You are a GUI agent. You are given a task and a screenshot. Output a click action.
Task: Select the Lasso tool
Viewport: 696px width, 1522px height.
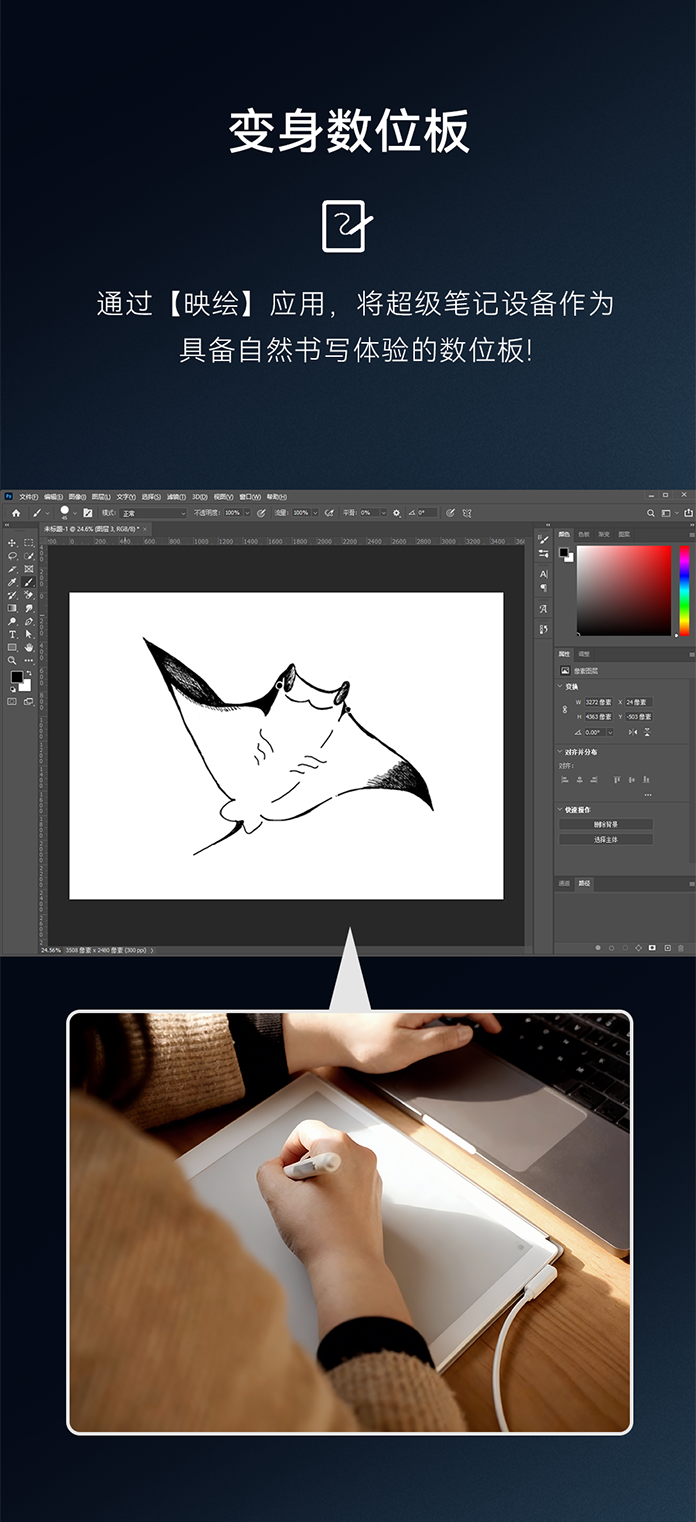point(11,555)
